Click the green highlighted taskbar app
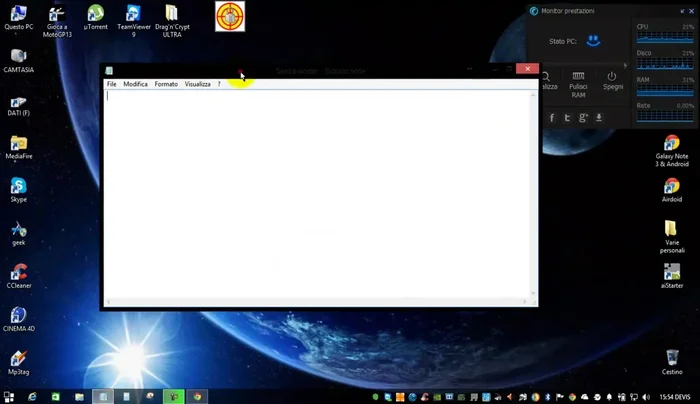The image size is (700, 404). click(174, 396)
